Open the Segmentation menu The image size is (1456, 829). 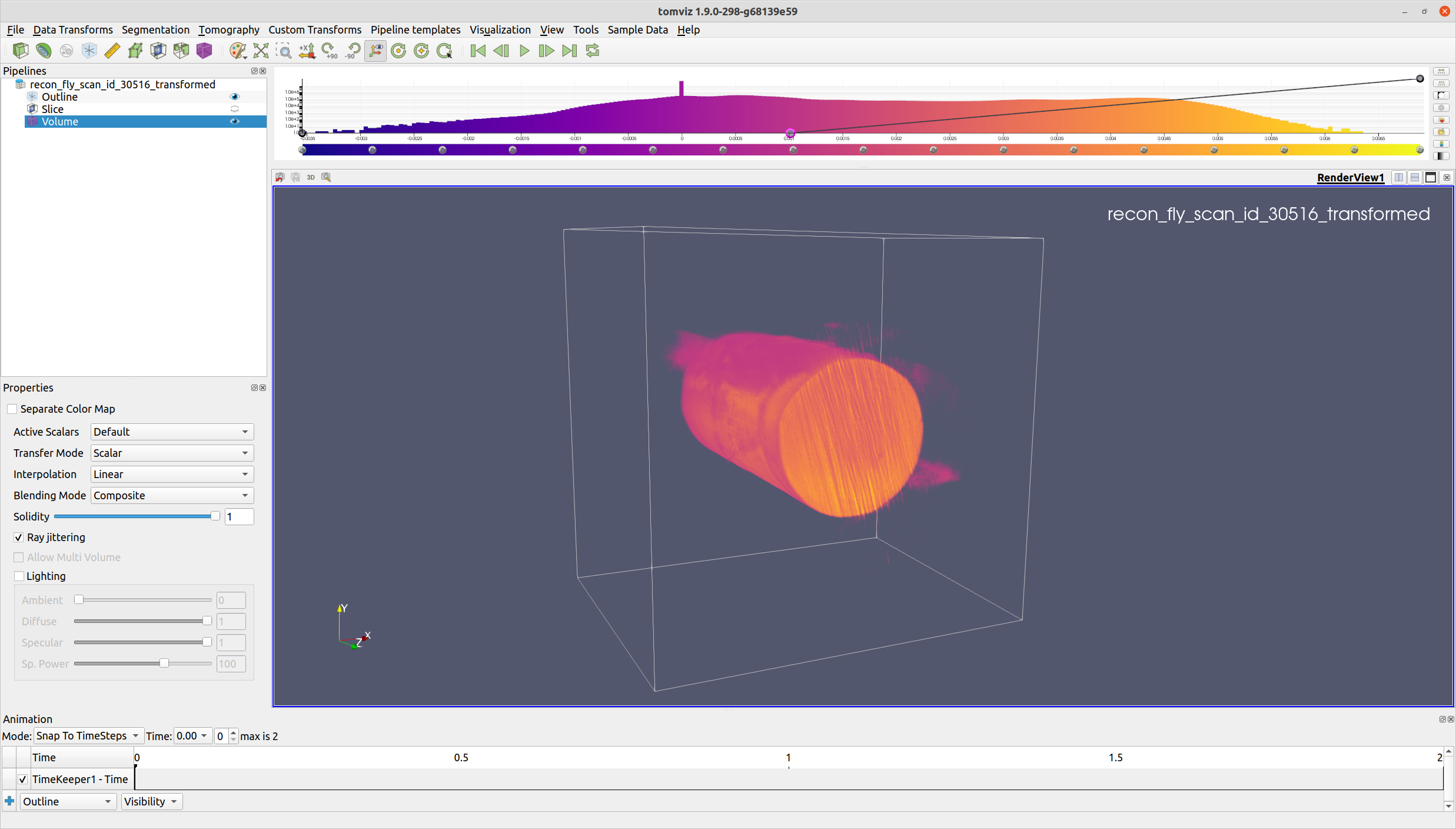tap(155, 29)
